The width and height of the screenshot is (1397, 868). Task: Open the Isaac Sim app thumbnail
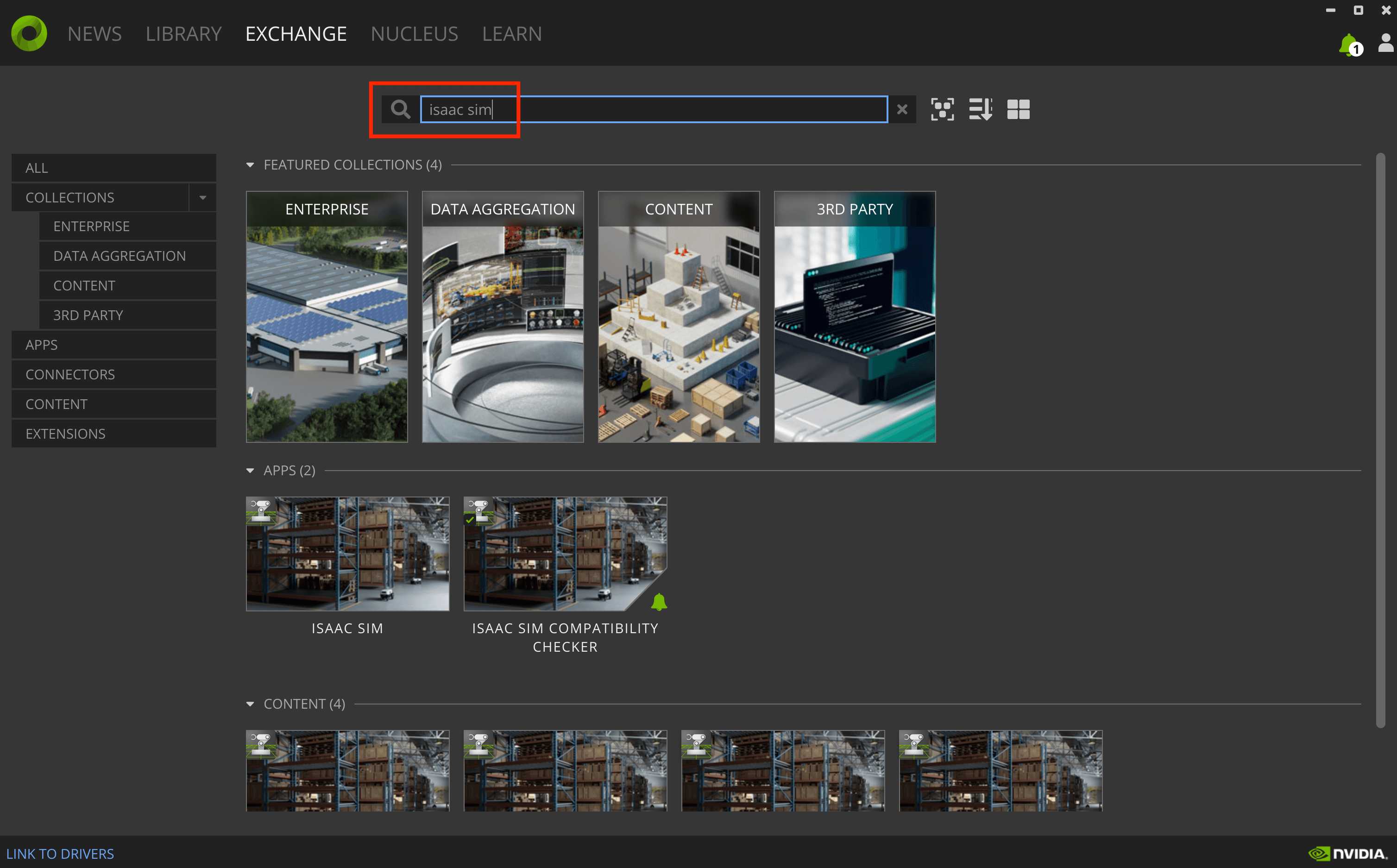347,554
